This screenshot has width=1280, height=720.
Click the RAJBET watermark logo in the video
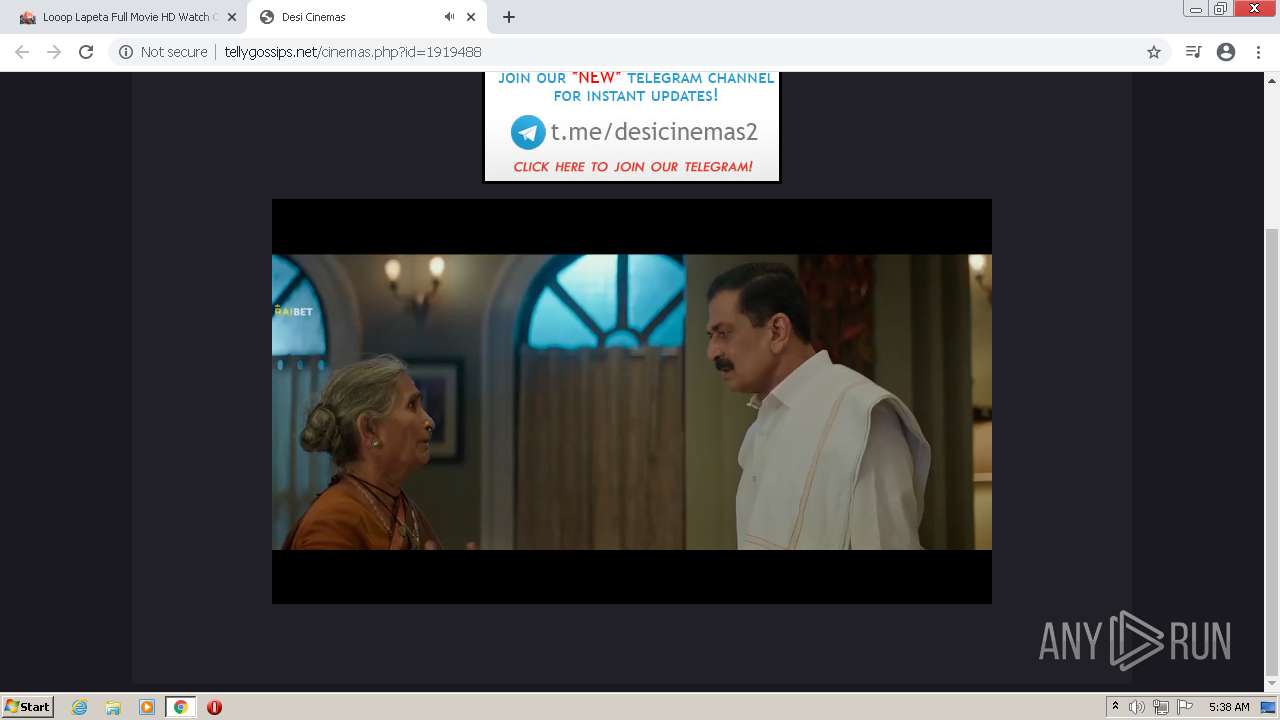coord(293,311)
